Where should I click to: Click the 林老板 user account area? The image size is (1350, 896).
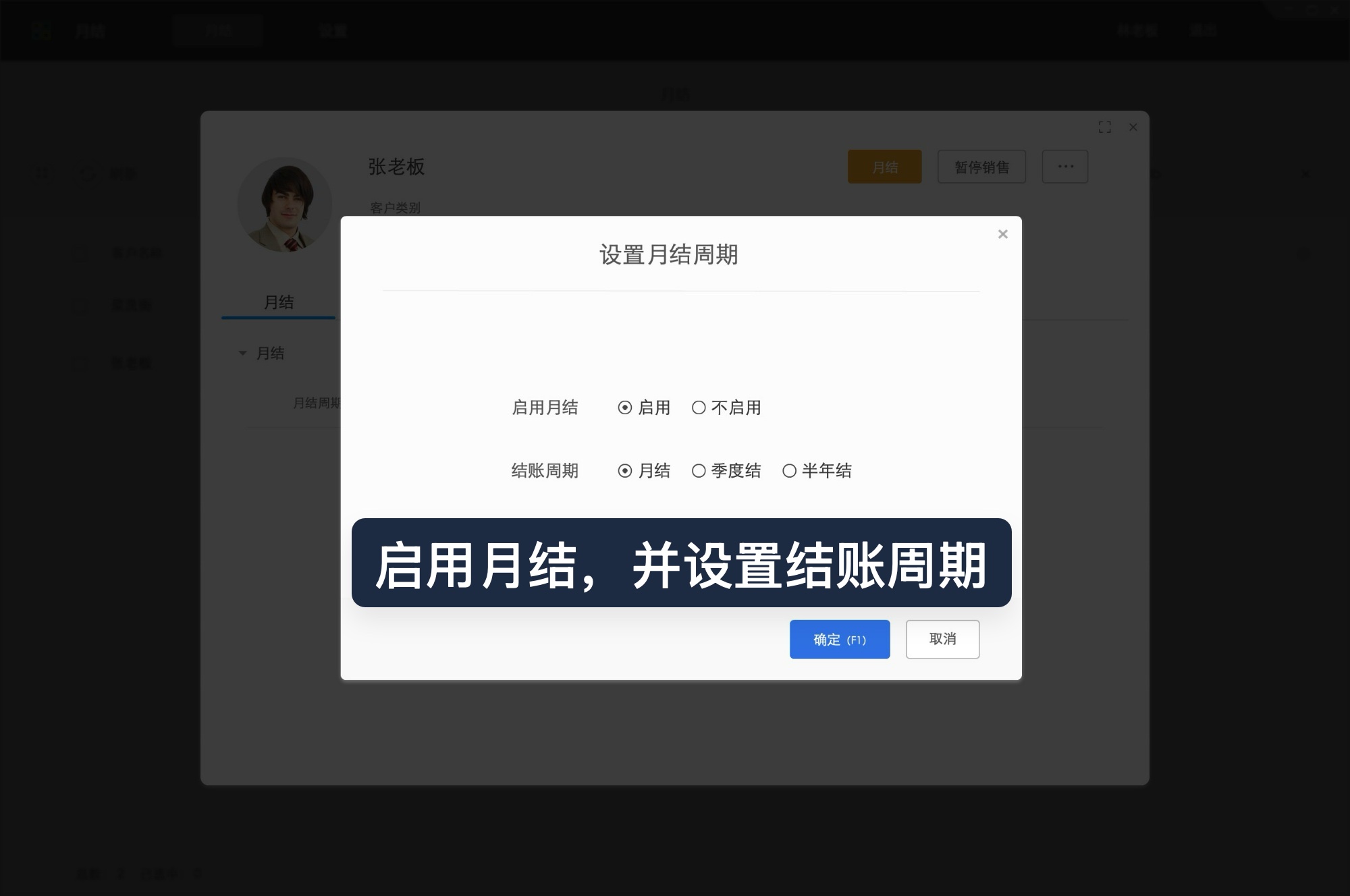tap(1137, 30)
